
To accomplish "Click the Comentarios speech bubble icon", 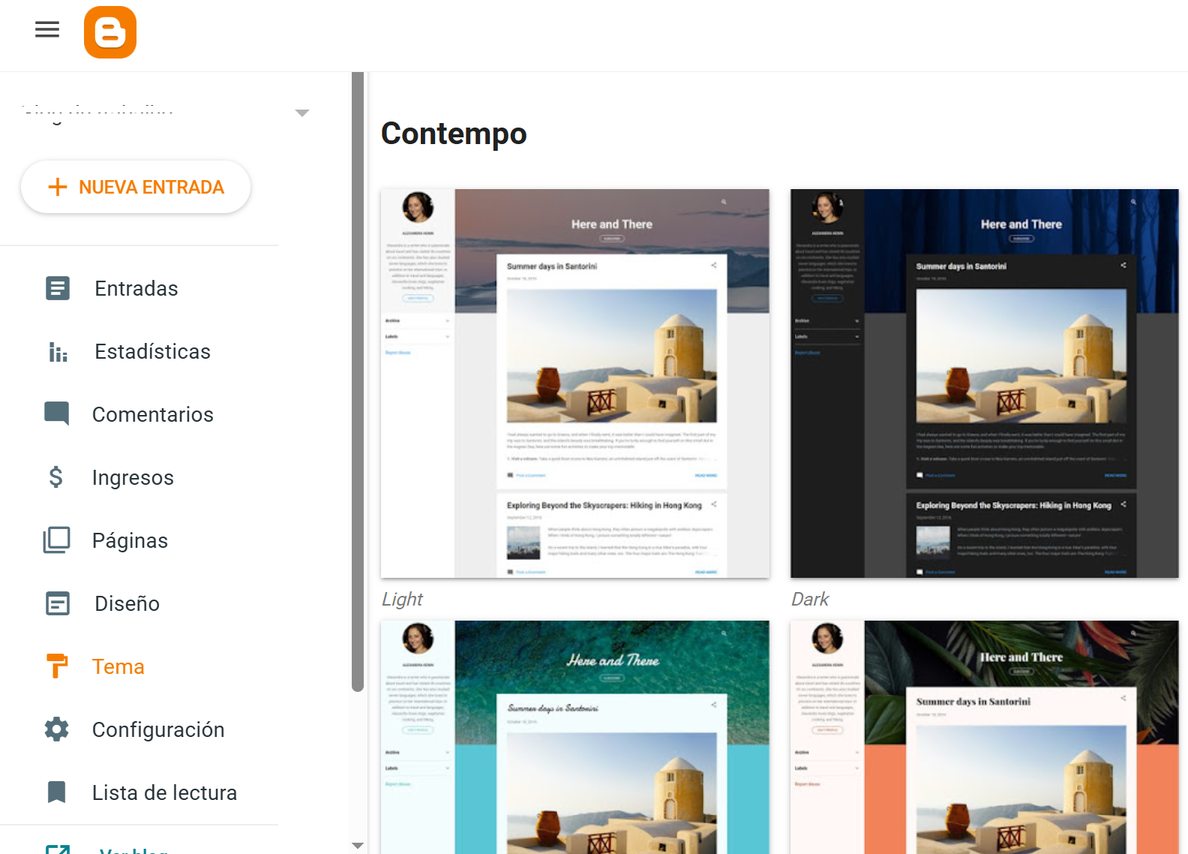I will coord(57,414).
